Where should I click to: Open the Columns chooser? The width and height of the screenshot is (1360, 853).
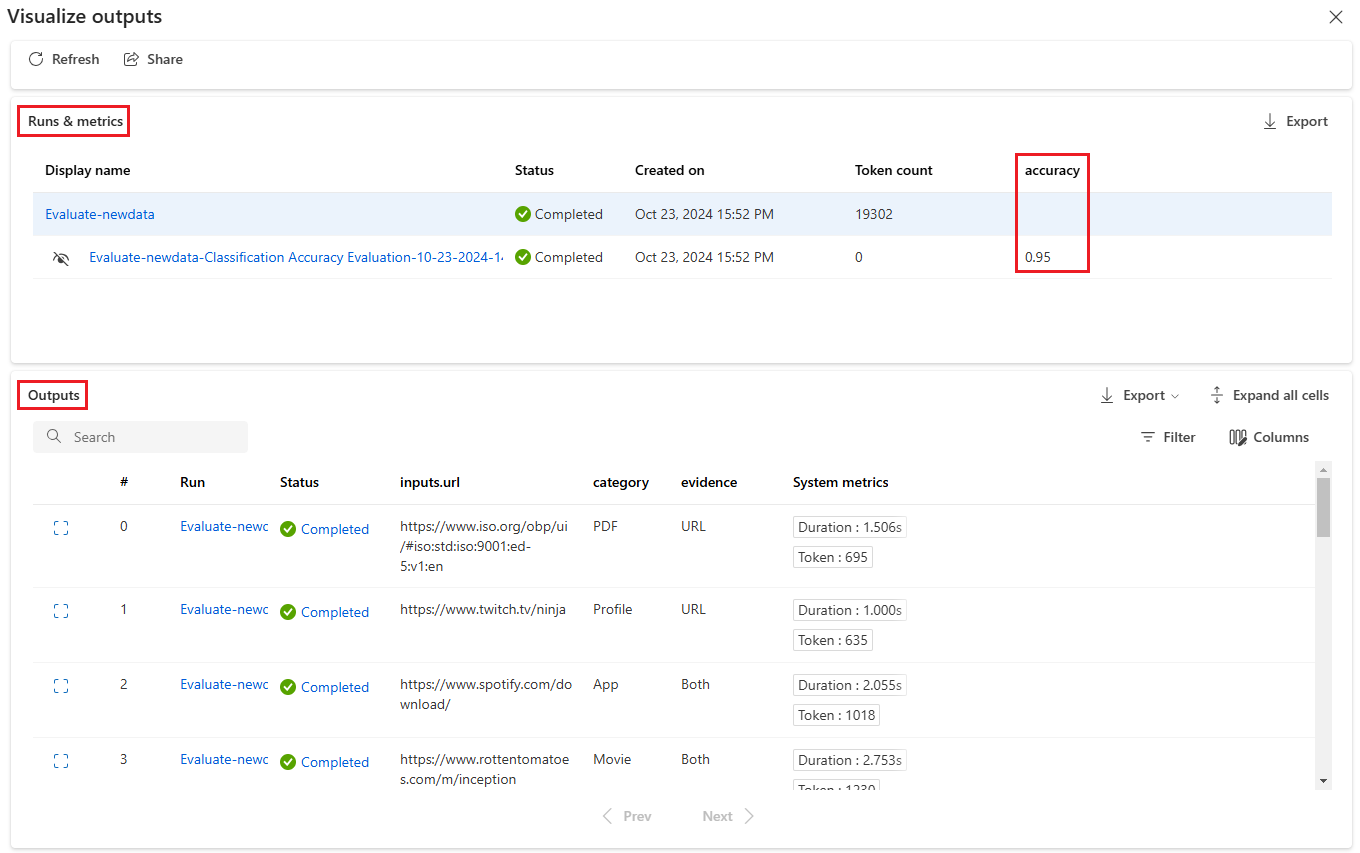click(x=1269, y=437)
